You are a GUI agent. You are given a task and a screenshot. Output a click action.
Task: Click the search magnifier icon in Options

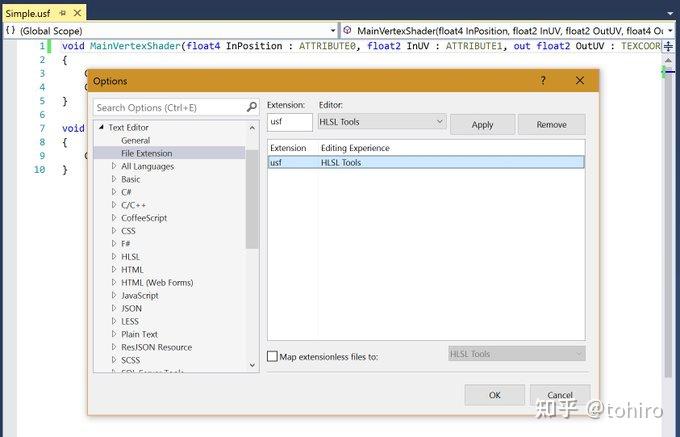pyautogui.click(x=252, y=107)
